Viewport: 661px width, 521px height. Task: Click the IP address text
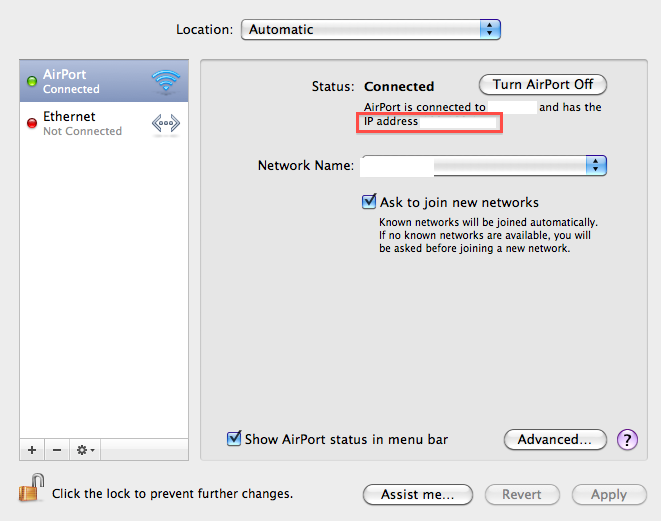(391, 121)
